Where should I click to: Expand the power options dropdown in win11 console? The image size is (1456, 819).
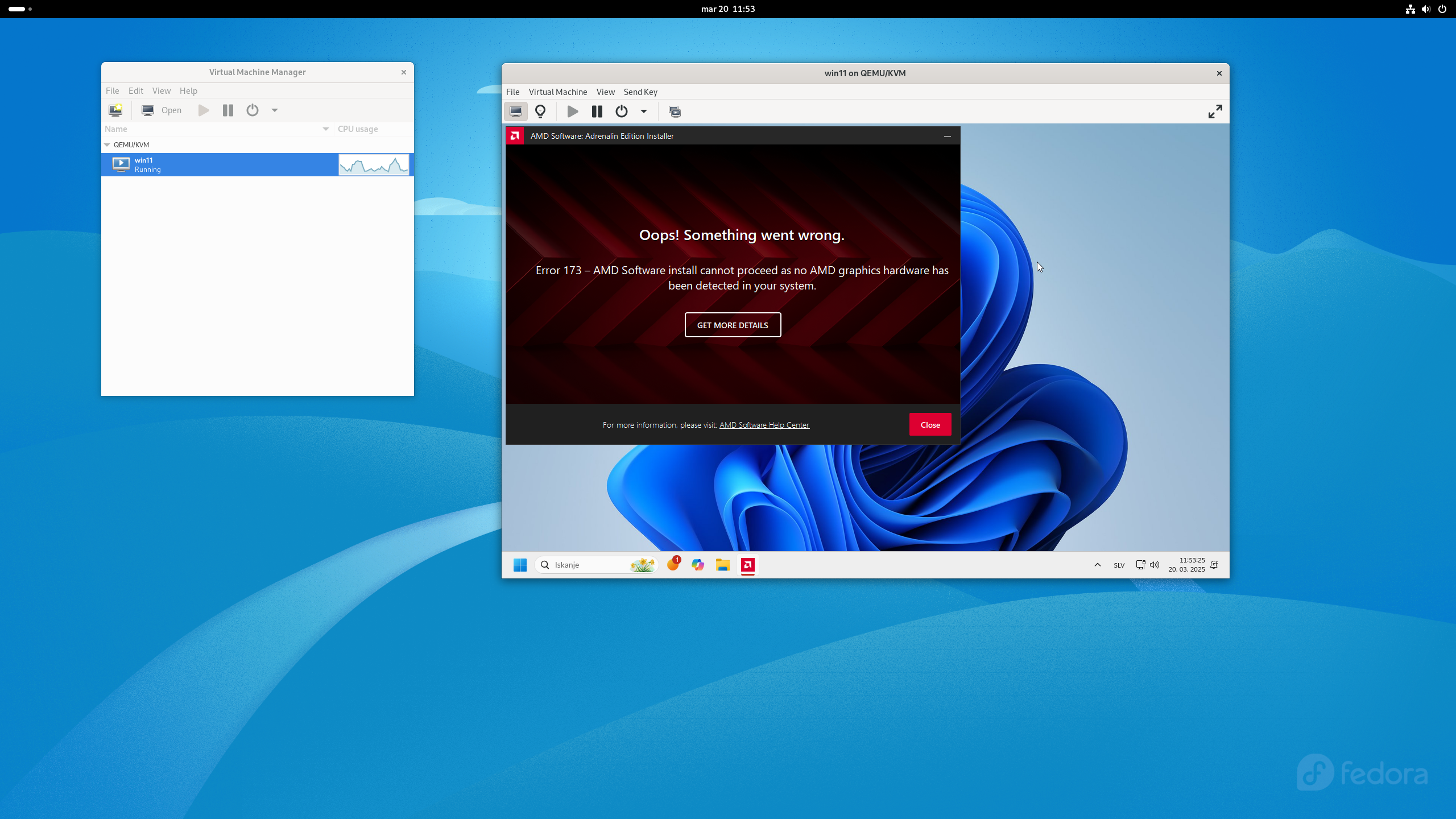[644, 111]
